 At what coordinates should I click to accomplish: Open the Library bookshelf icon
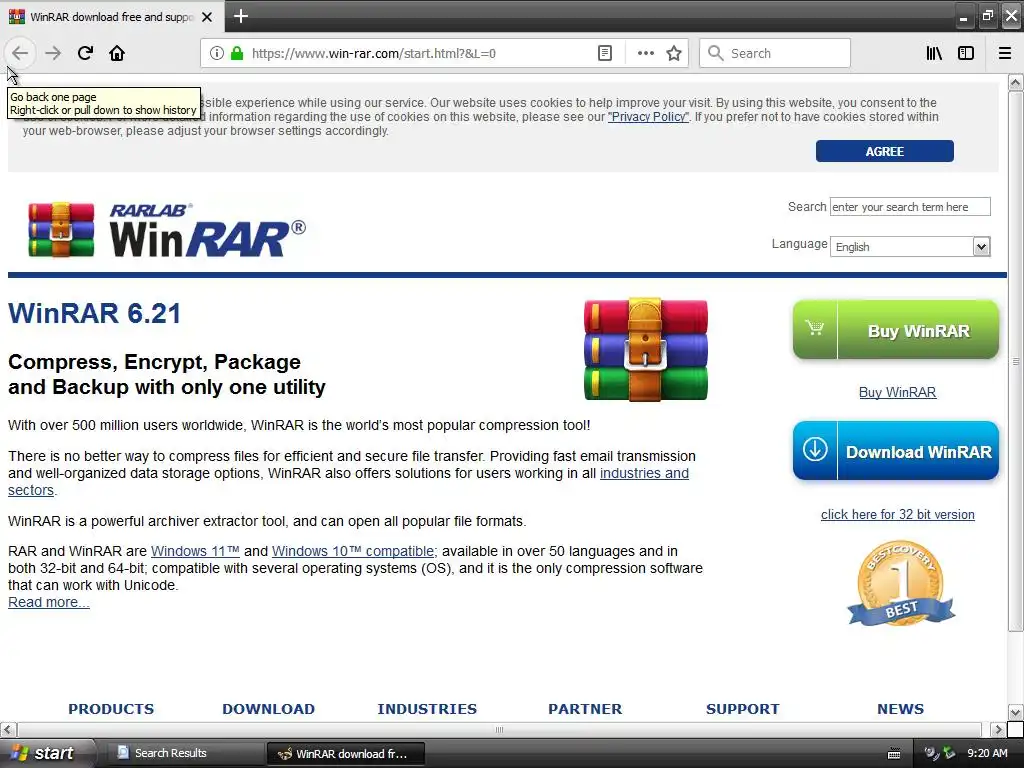(x=934, y=53)
